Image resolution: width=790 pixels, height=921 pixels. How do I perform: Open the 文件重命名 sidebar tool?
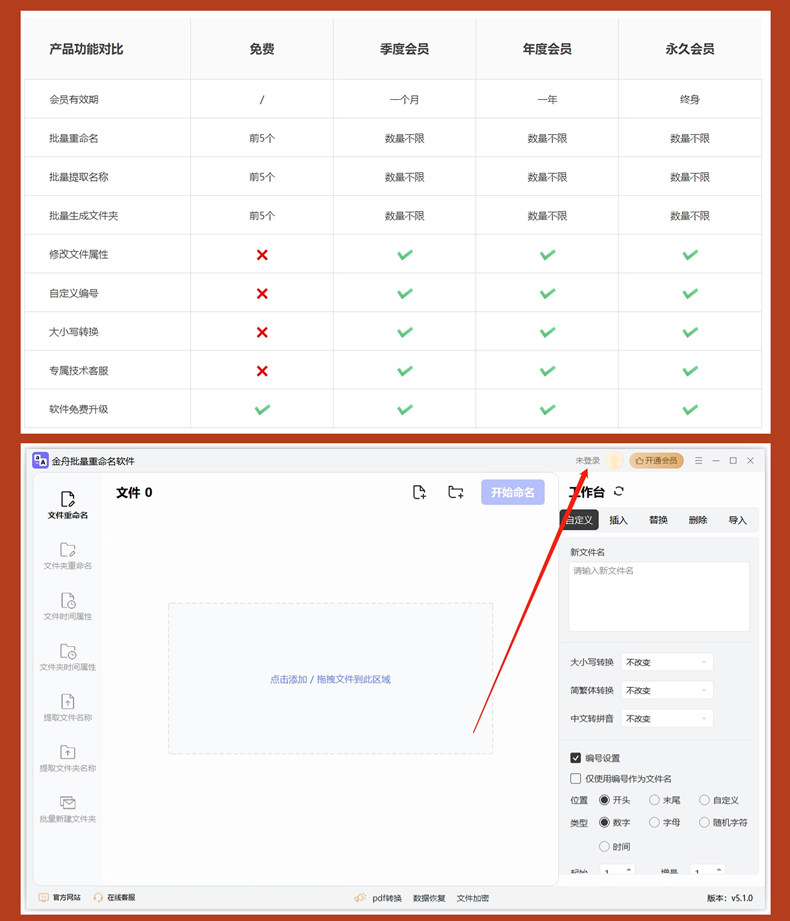pyautogui.click(x=68, y=505)
